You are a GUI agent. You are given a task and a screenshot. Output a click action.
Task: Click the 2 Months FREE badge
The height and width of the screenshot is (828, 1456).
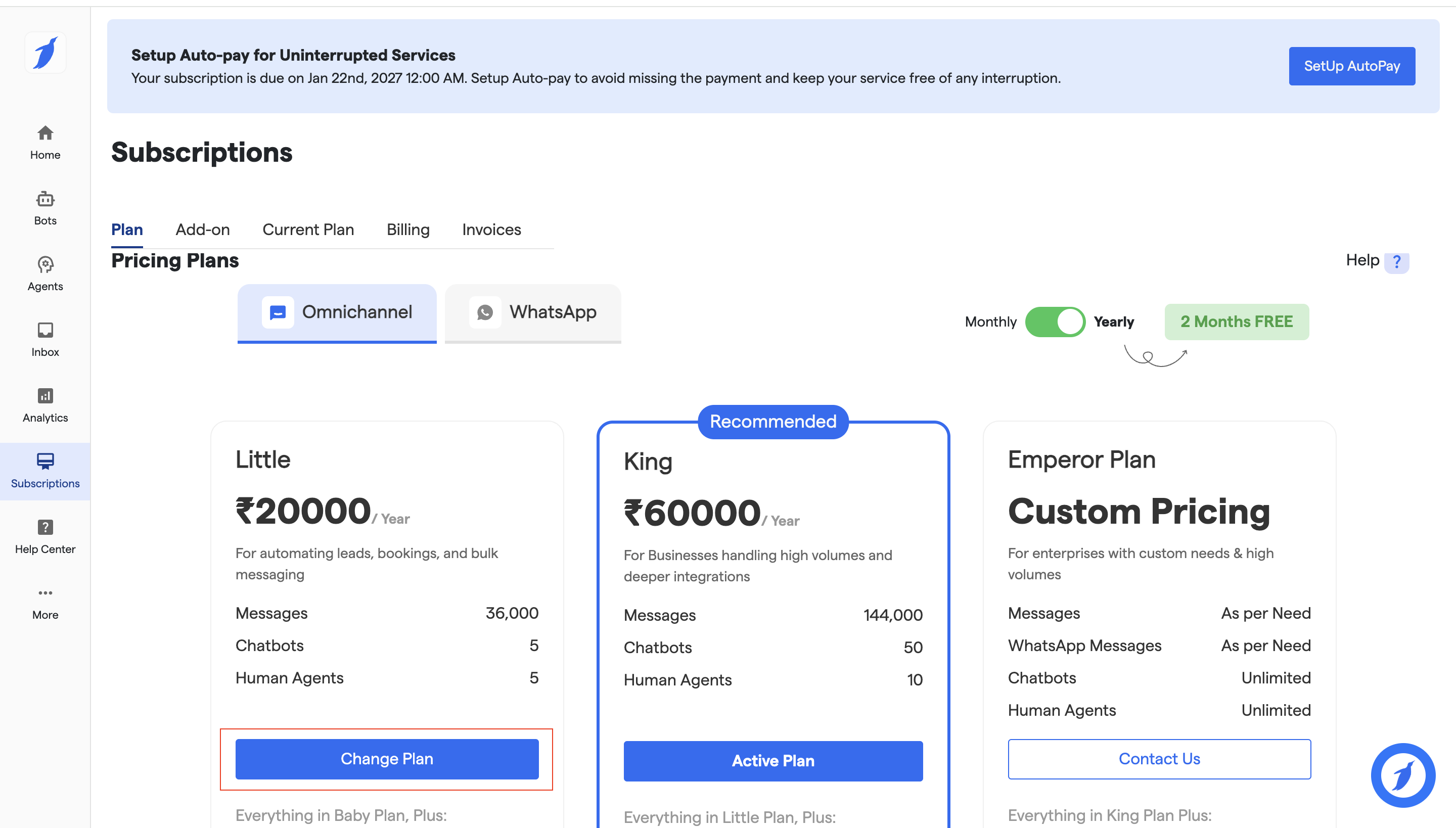pyautogui.click(x=1237, y=322)
